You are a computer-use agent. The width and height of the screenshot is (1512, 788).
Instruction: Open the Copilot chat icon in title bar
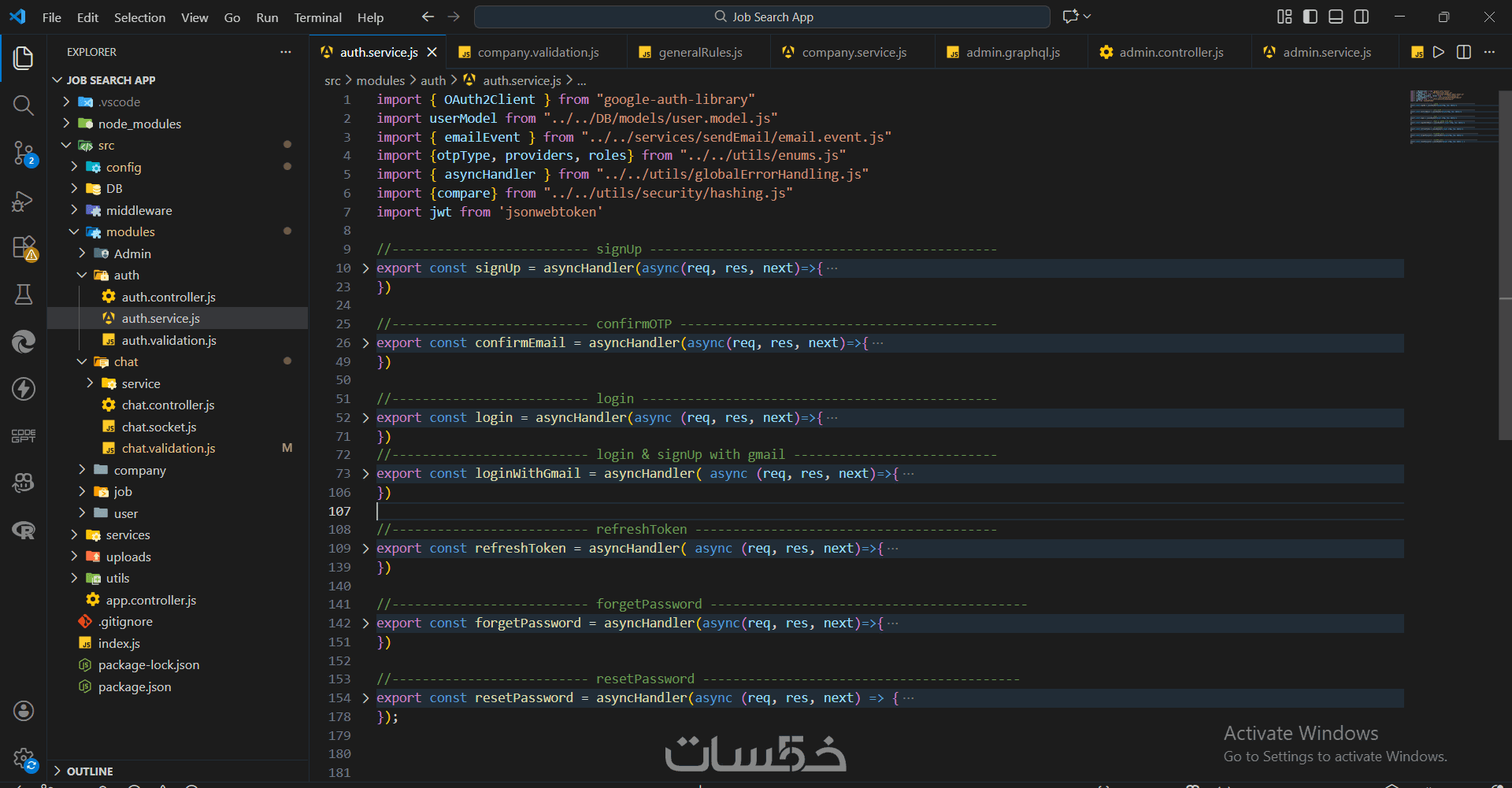pyautogui.click(x=1071, y=17)
